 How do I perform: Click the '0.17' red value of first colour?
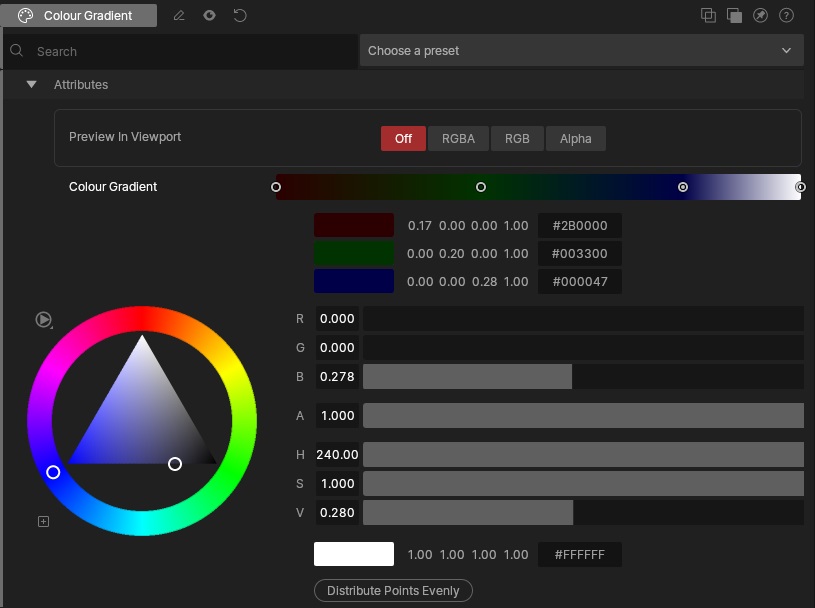coord(419,226)
